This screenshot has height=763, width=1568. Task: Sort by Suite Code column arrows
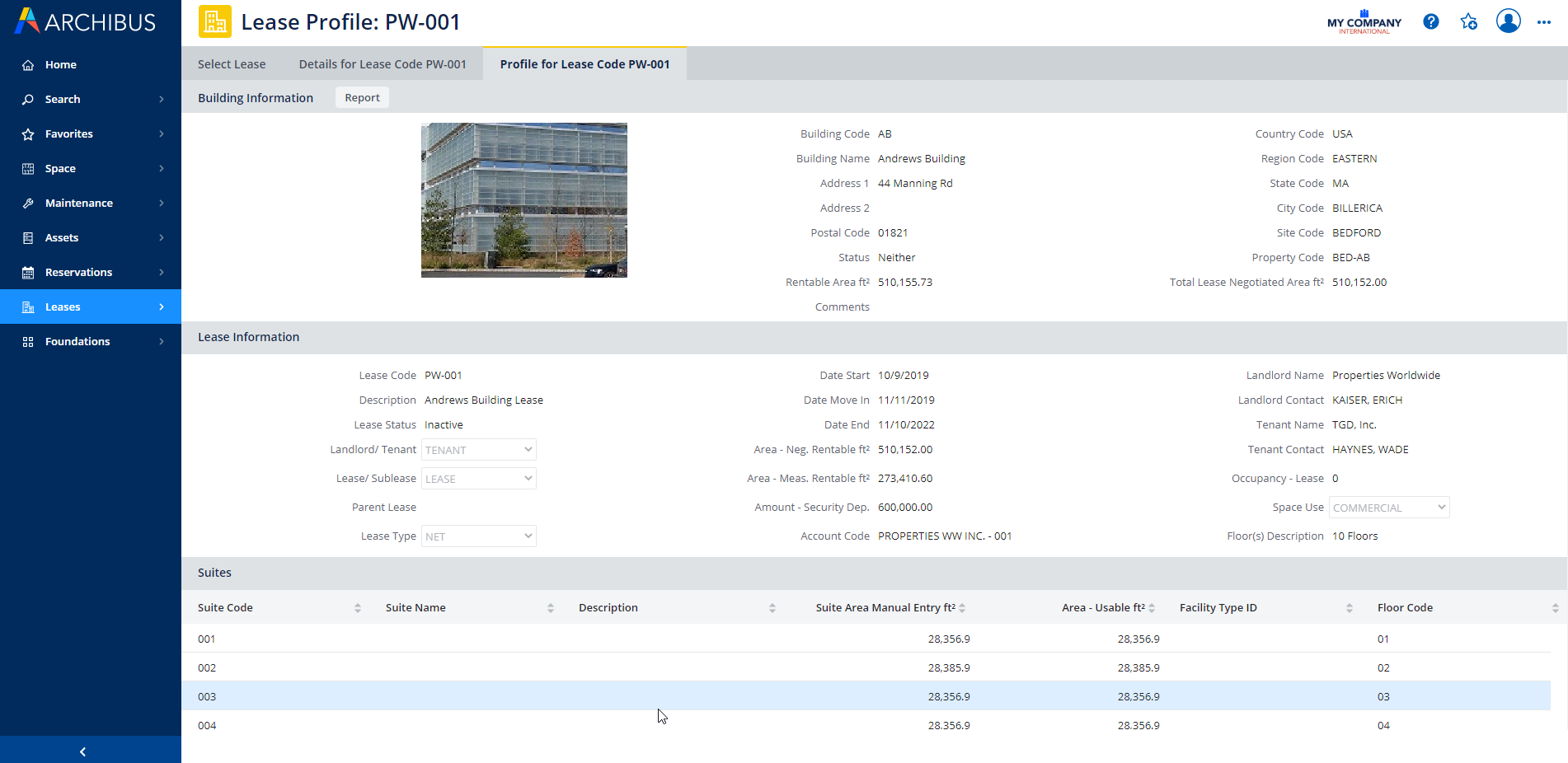click(357, 608)
